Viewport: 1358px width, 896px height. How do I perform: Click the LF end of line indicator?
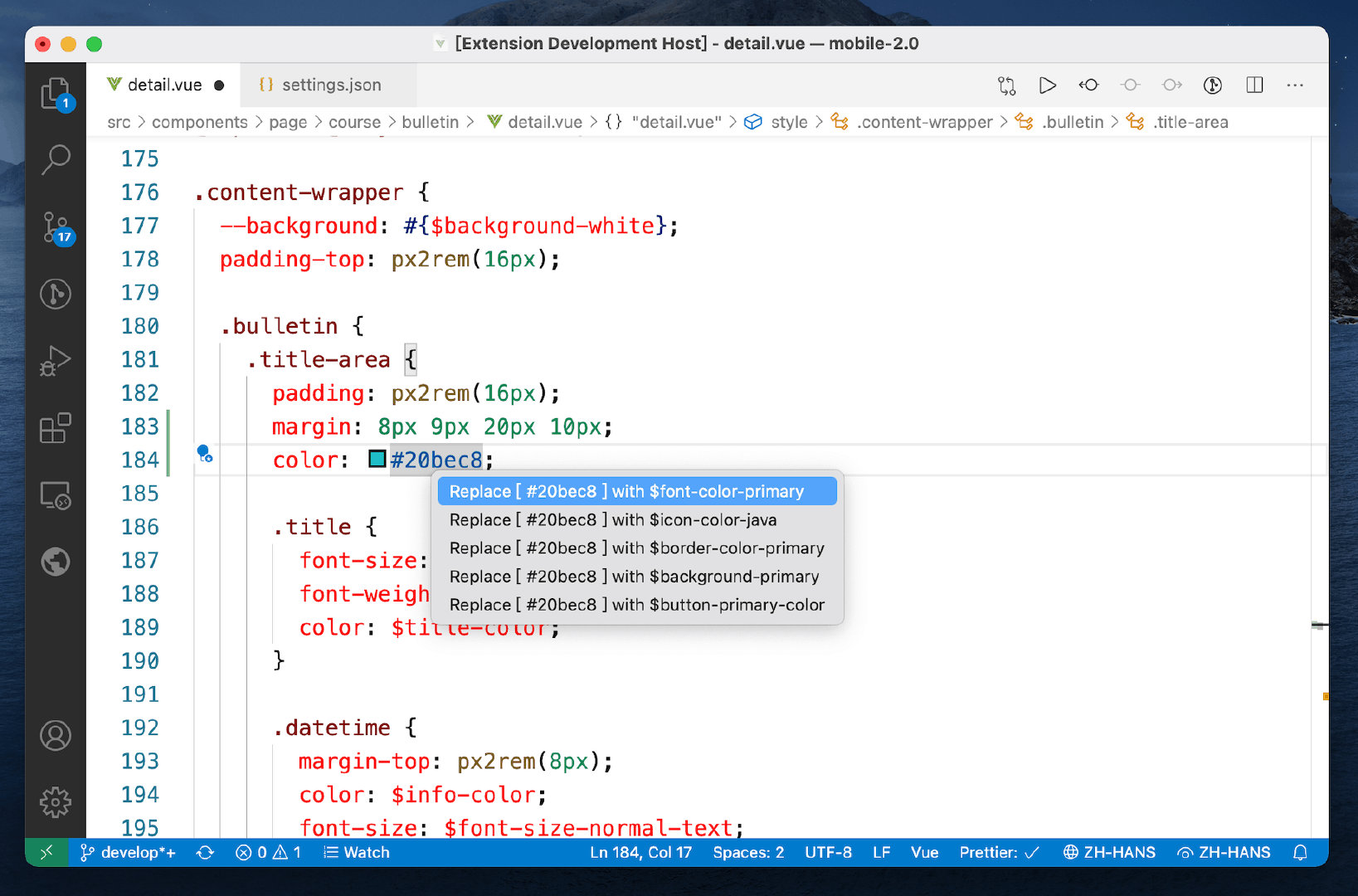[x=881, y=852]
